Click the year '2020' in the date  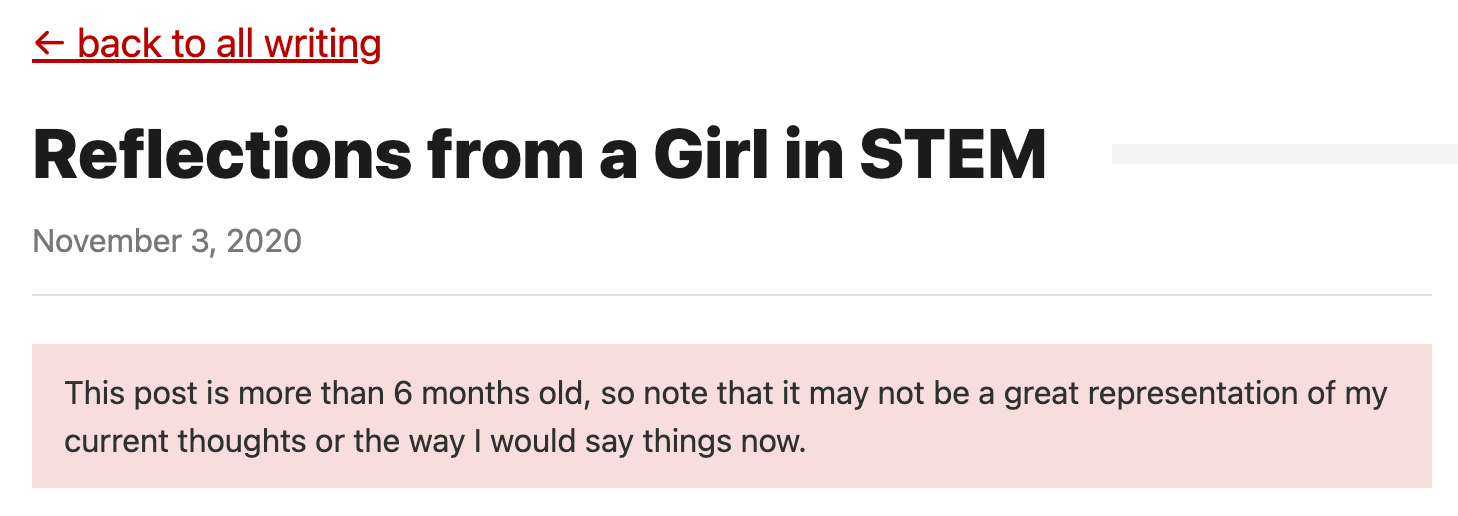264,241
